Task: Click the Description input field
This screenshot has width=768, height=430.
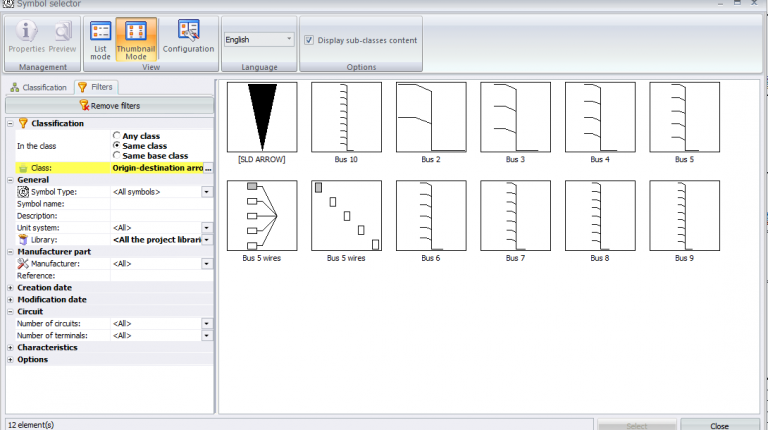Action: [162, 216]
